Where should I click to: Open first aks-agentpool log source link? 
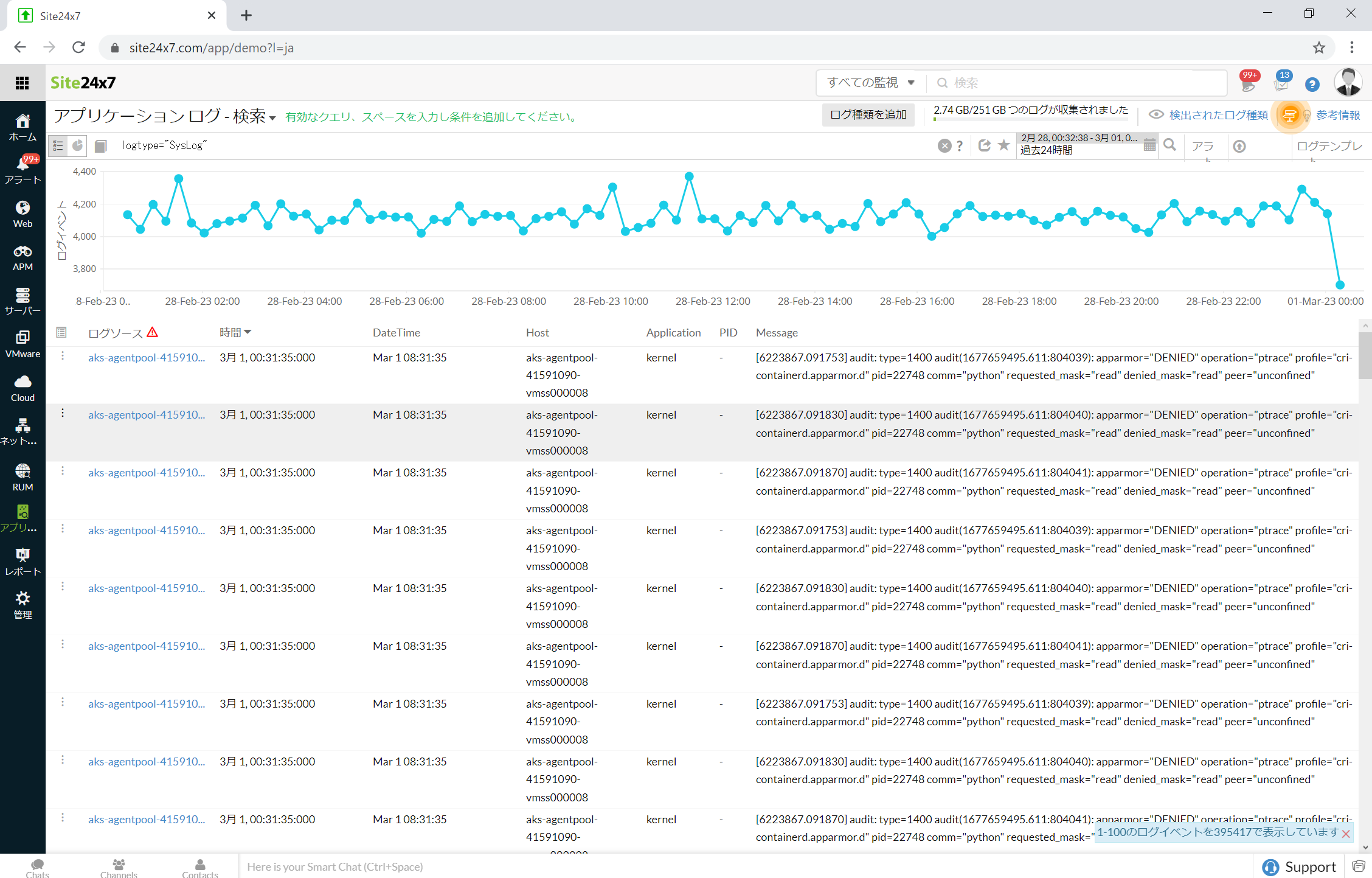click(146, 358)
